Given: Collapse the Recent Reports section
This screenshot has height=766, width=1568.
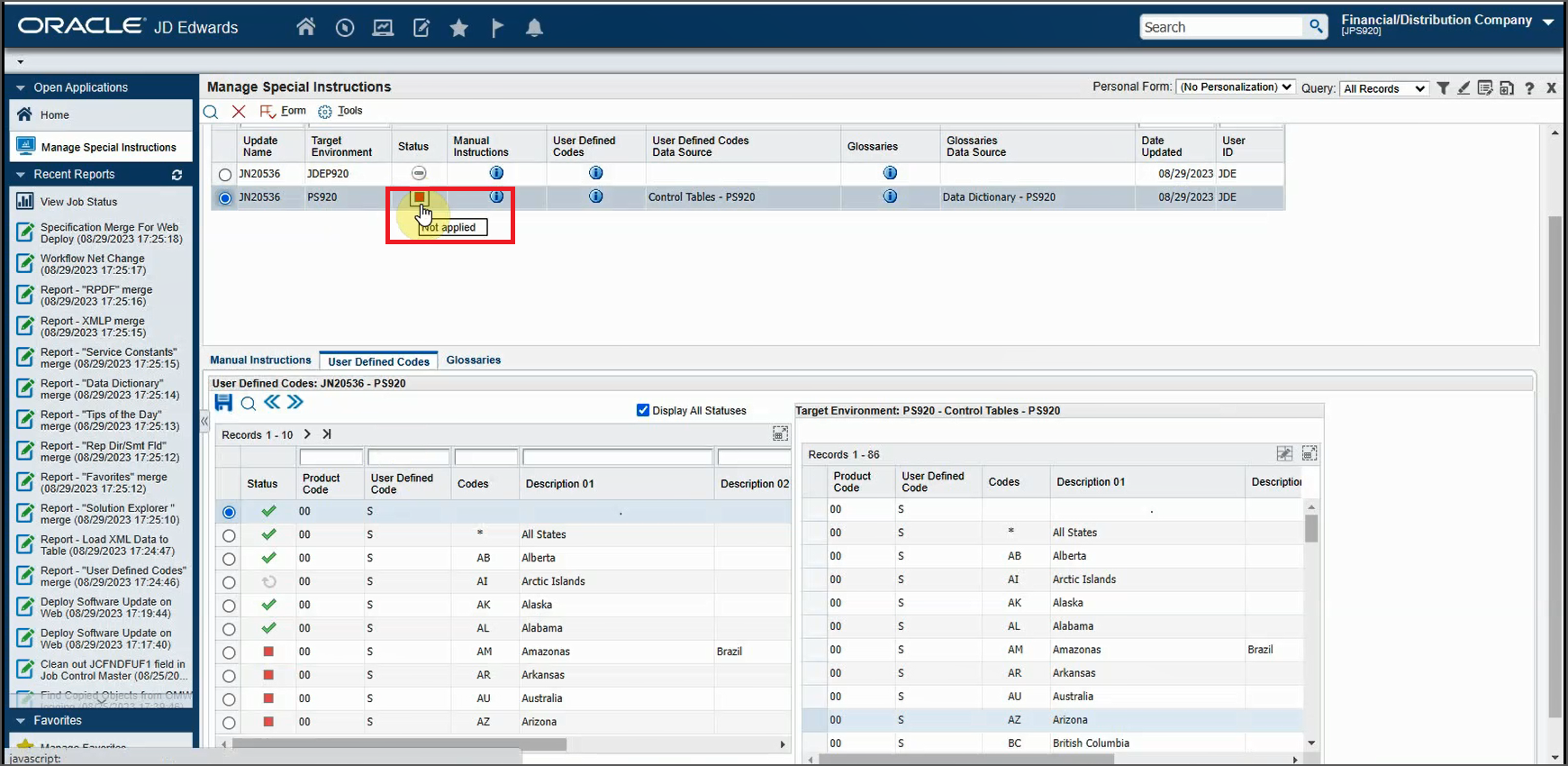Looking at the screenshot, I should (x=20, y=175).
